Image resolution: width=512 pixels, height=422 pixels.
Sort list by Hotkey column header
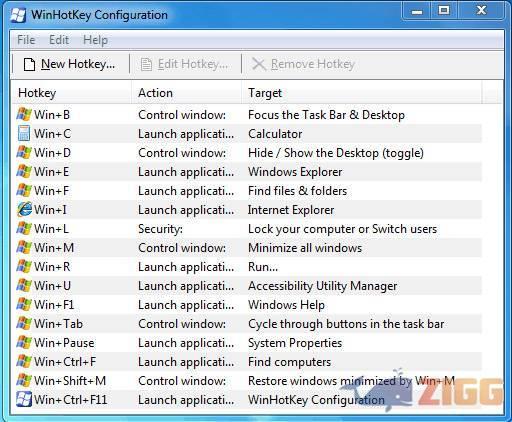(71, 93)
